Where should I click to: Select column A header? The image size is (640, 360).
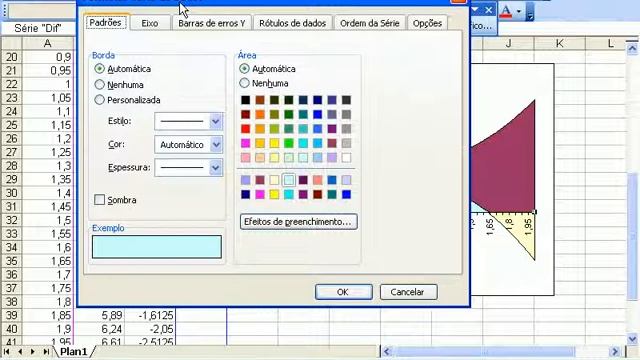[47, 43]
